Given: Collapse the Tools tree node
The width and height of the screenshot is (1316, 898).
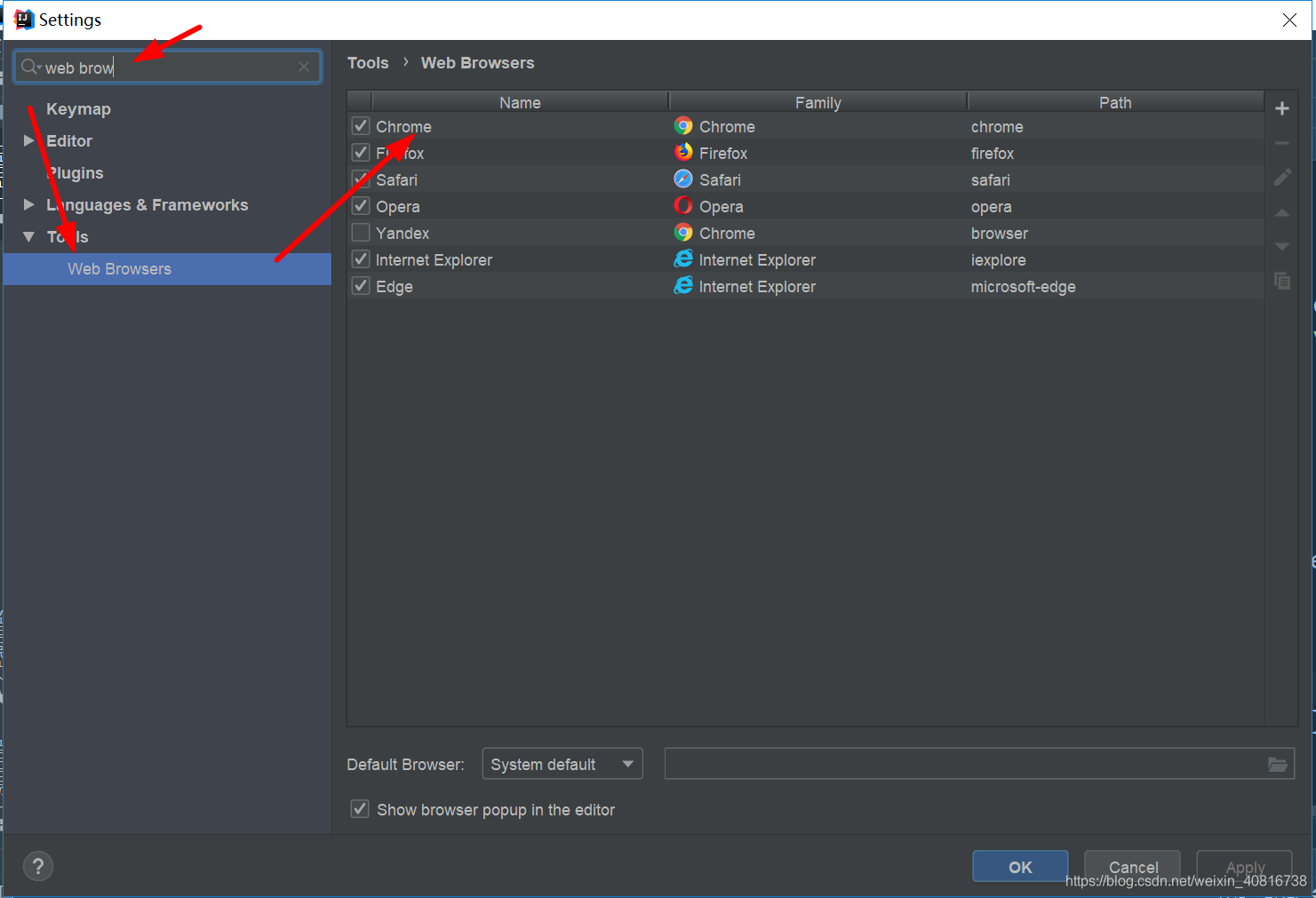Looking at the screenshot, I should tap(28, 236).
